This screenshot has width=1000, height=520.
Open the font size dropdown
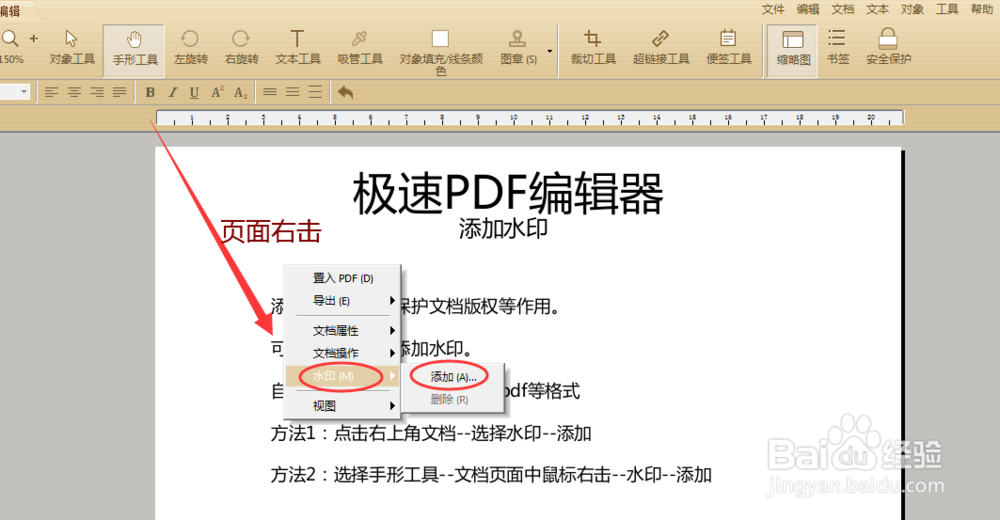point(24,92)
